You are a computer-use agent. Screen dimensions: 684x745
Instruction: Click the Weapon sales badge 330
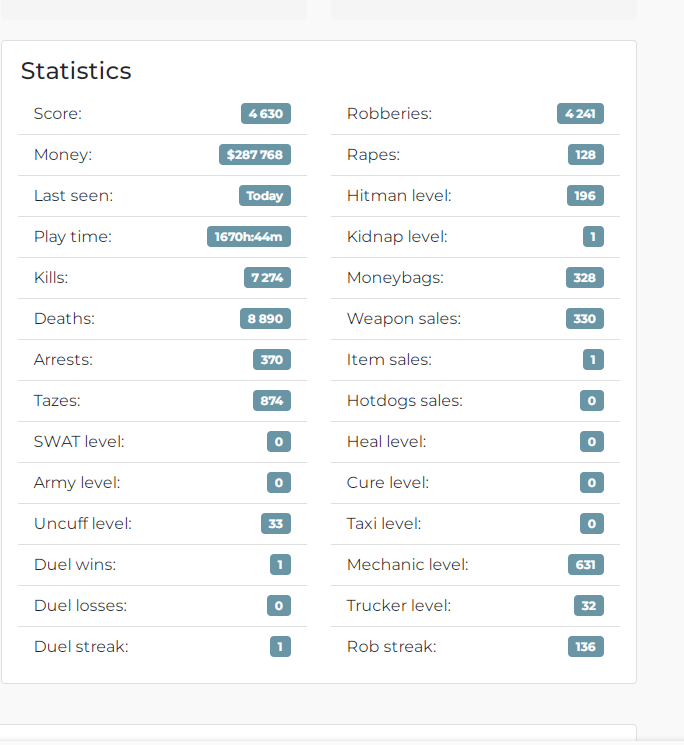click(585, 318)
